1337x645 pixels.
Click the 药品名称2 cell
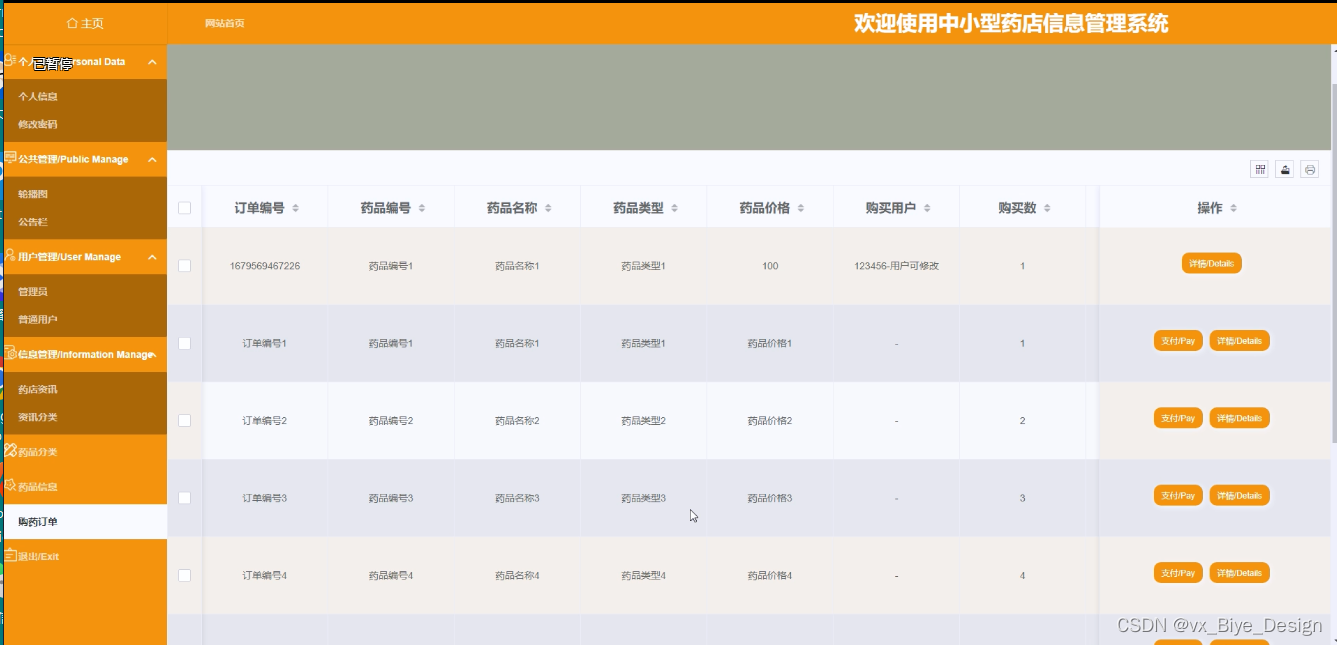tap(517, 420)
